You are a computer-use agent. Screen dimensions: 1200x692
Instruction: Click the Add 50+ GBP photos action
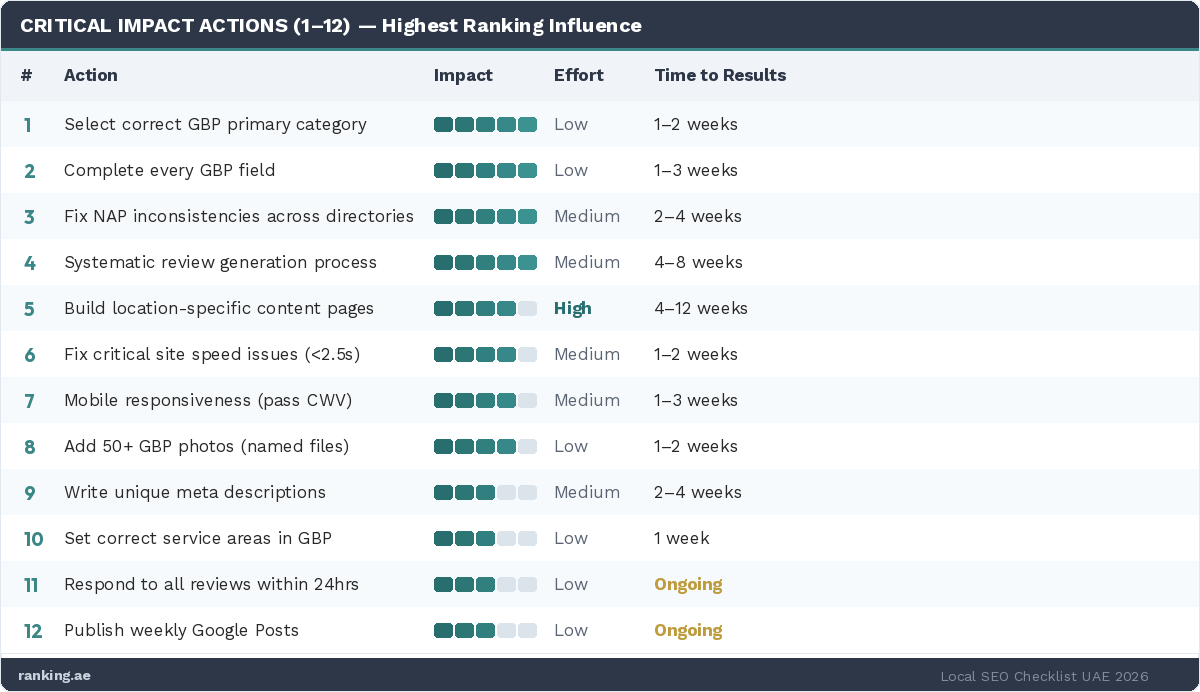(206, 447)
